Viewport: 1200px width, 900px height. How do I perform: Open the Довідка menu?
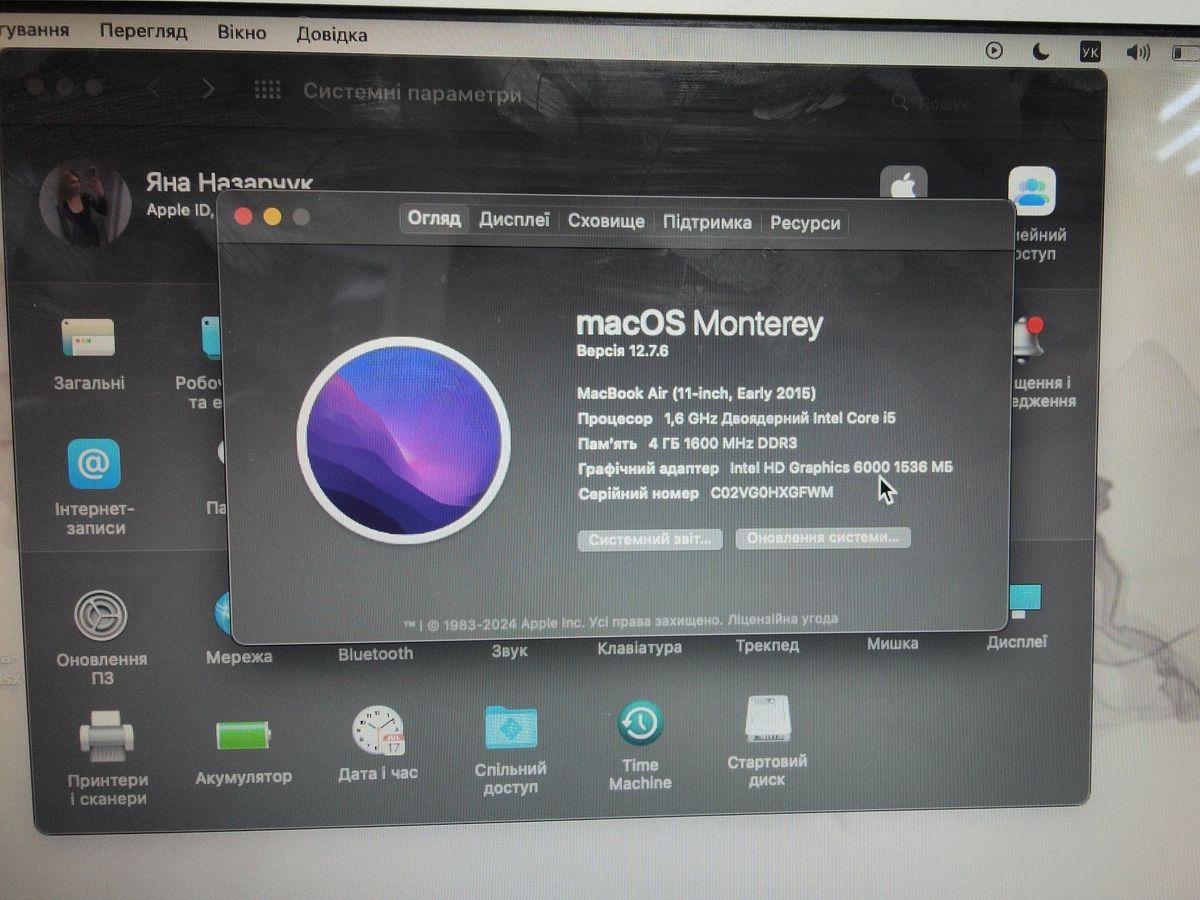[331, 35]
